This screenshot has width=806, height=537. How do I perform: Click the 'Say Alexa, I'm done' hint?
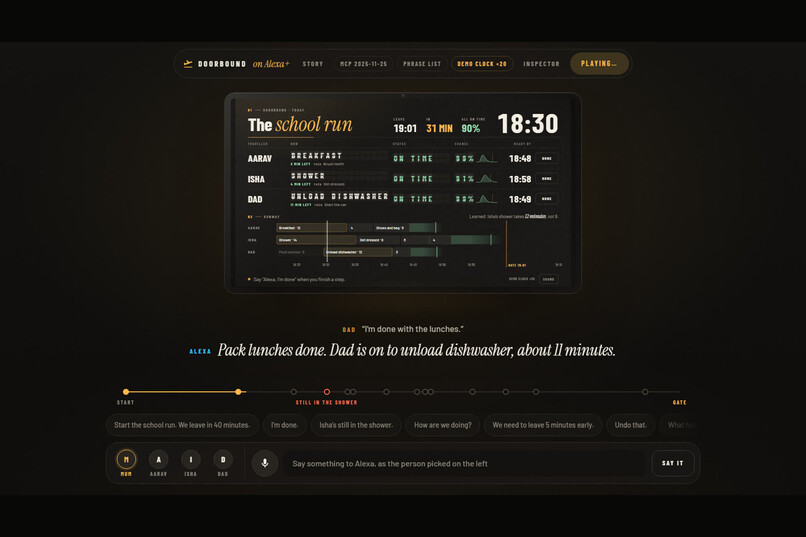[299, 280]
